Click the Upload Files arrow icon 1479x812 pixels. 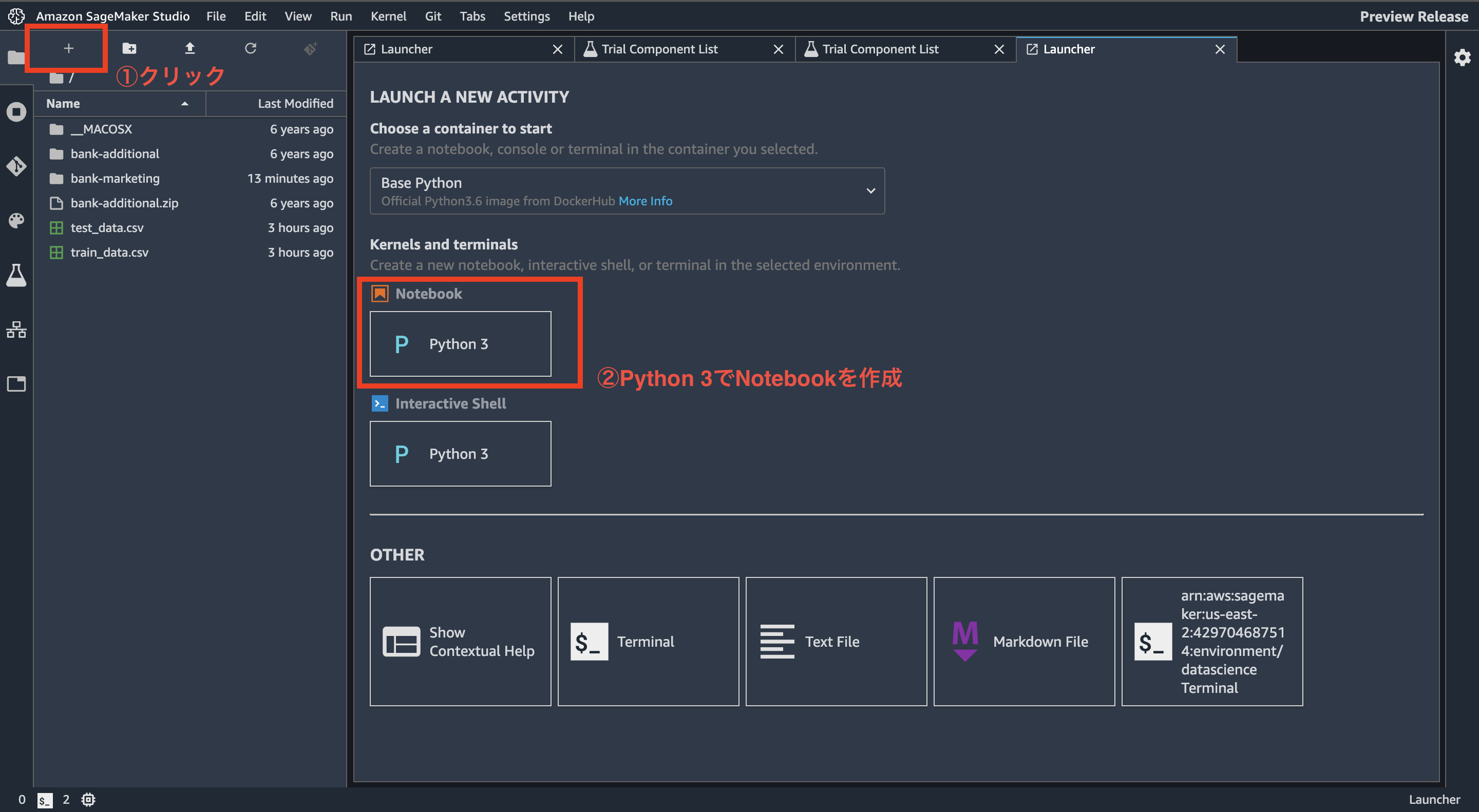coord(190,48)
